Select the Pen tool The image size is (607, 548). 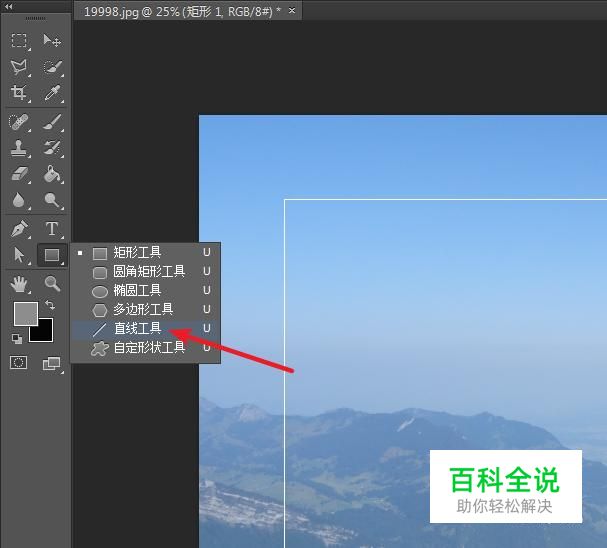point(19,229)
